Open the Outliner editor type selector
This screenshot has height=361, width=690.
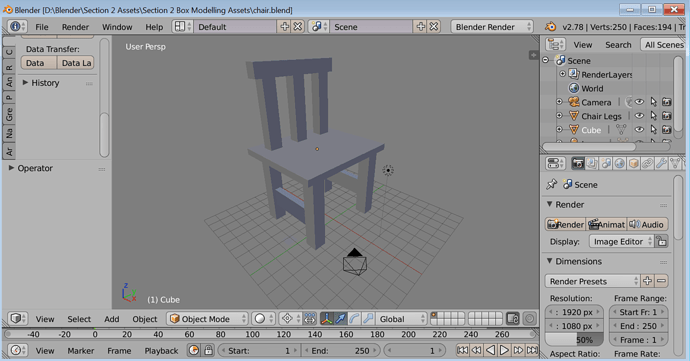556,44
